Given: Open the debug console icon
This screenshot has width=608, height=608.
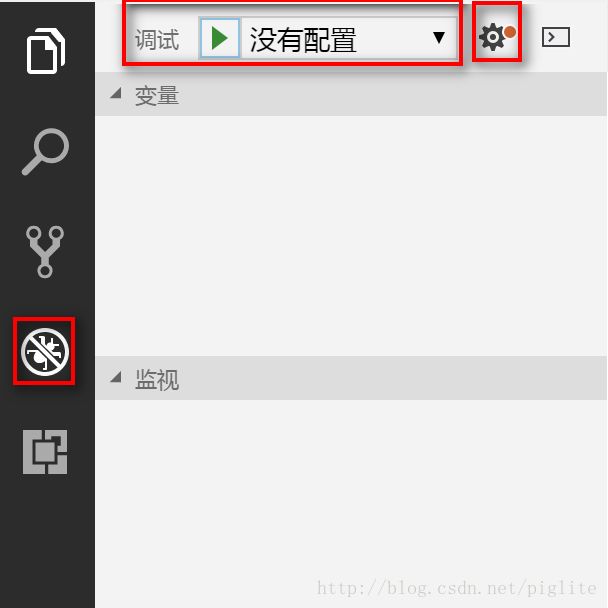Looking at the screenshot, I should (556, 37).
